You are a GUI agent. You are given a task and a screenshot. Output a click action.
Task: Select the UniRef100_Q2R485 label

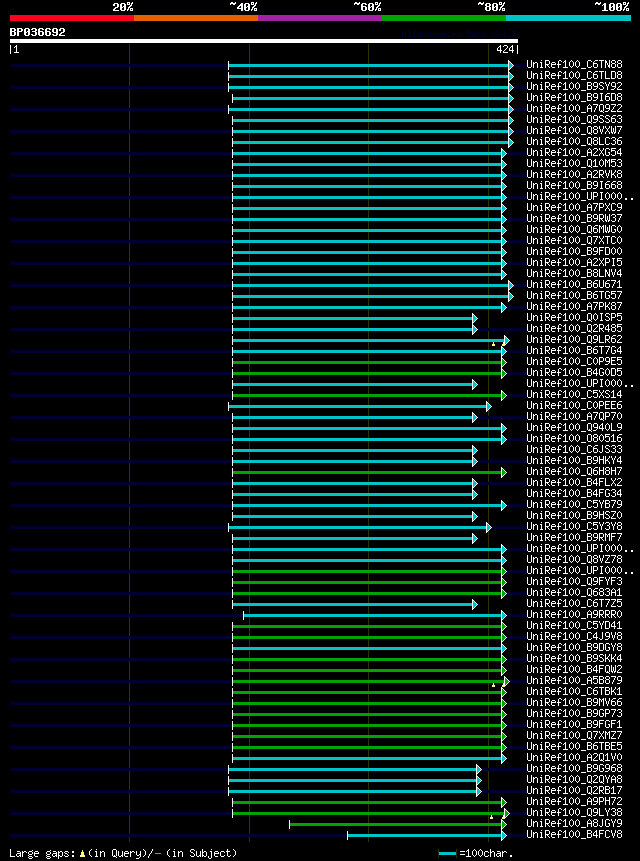574,328
